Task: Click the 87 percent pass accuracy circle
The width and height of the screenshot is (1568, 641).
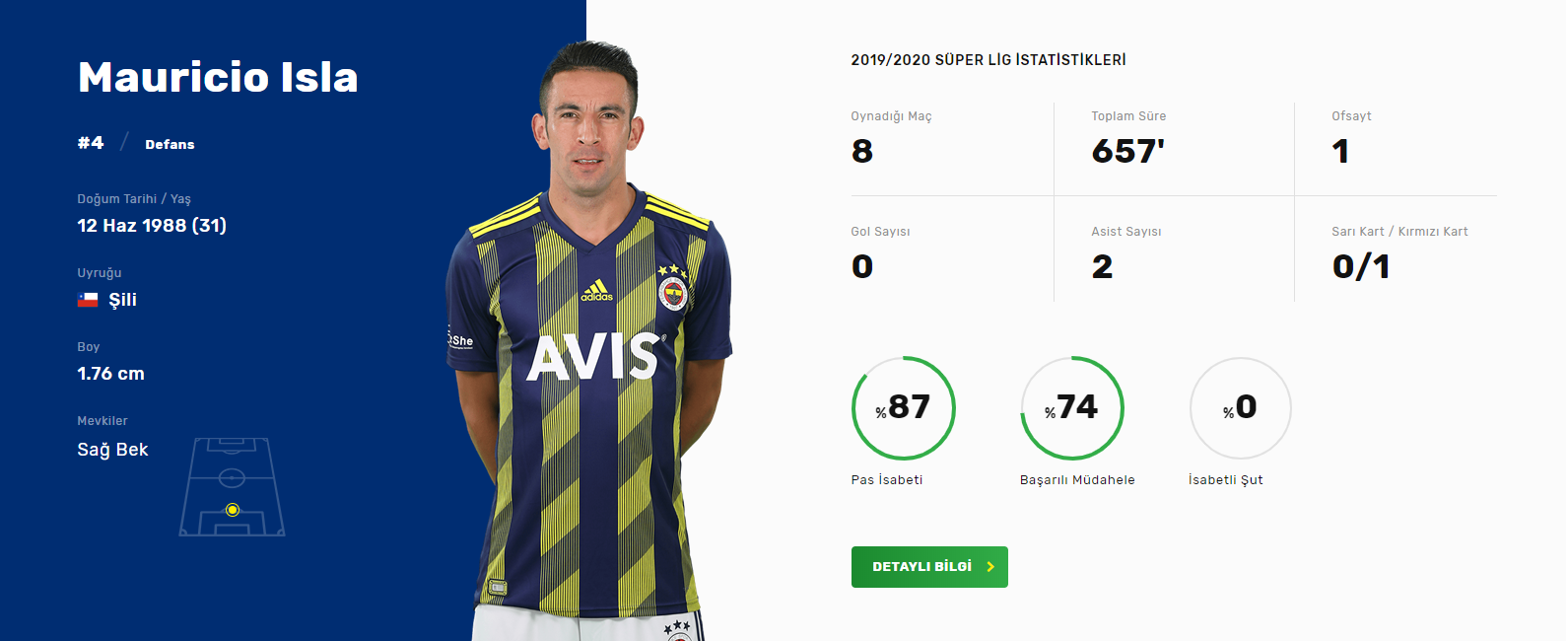Action: click(x=903, y=407)
